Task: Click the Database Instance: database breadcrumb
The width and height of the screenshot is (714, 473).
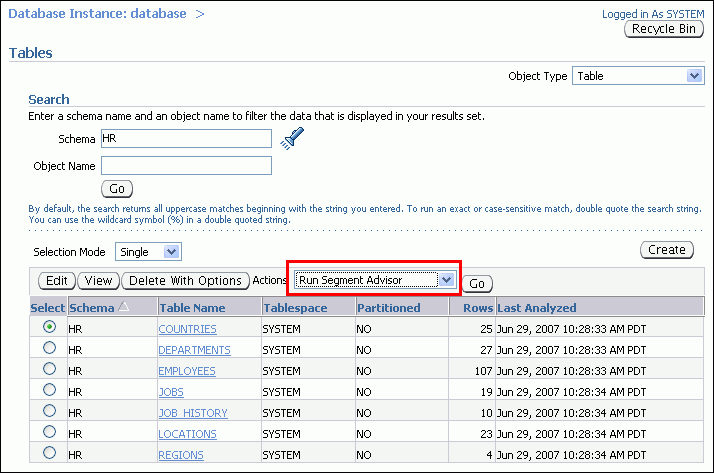Action: click(x=98, y=14)
